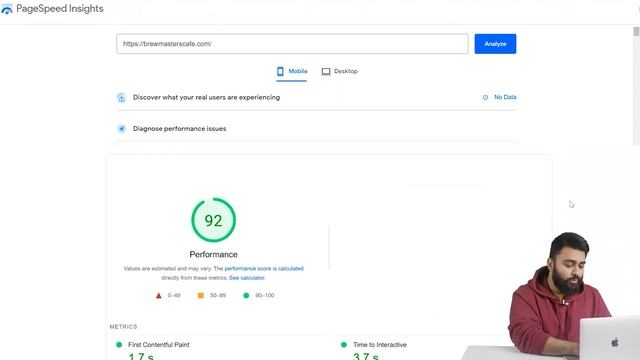
Task: Click the orange square 50–89 legend icon
Action: [x=201, y=295]
